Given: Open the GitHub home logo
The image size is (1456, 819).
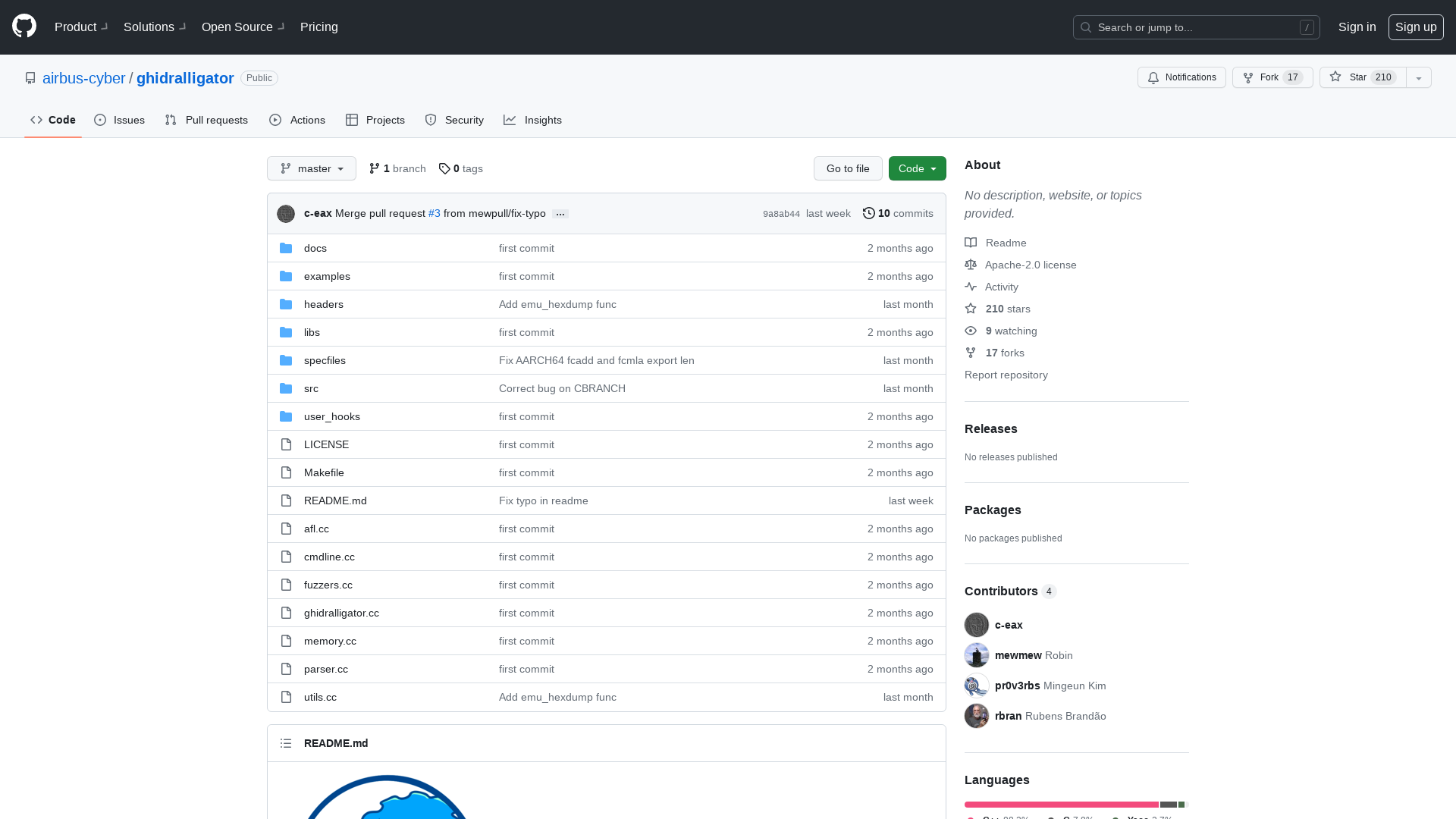Looking at the screenshot, I should (24, 27).
